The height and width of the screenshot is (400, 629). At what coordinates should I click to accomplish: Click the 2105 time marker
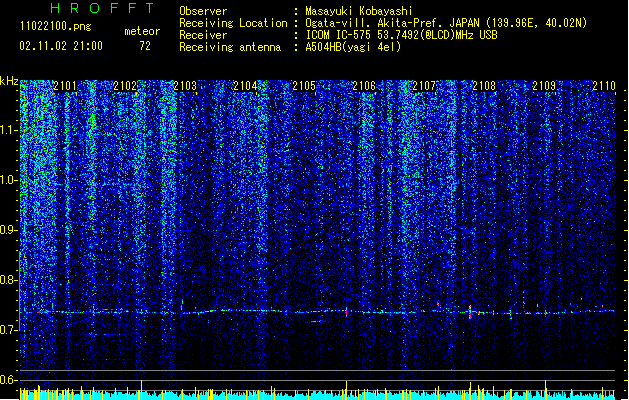(x=304, y=86)
